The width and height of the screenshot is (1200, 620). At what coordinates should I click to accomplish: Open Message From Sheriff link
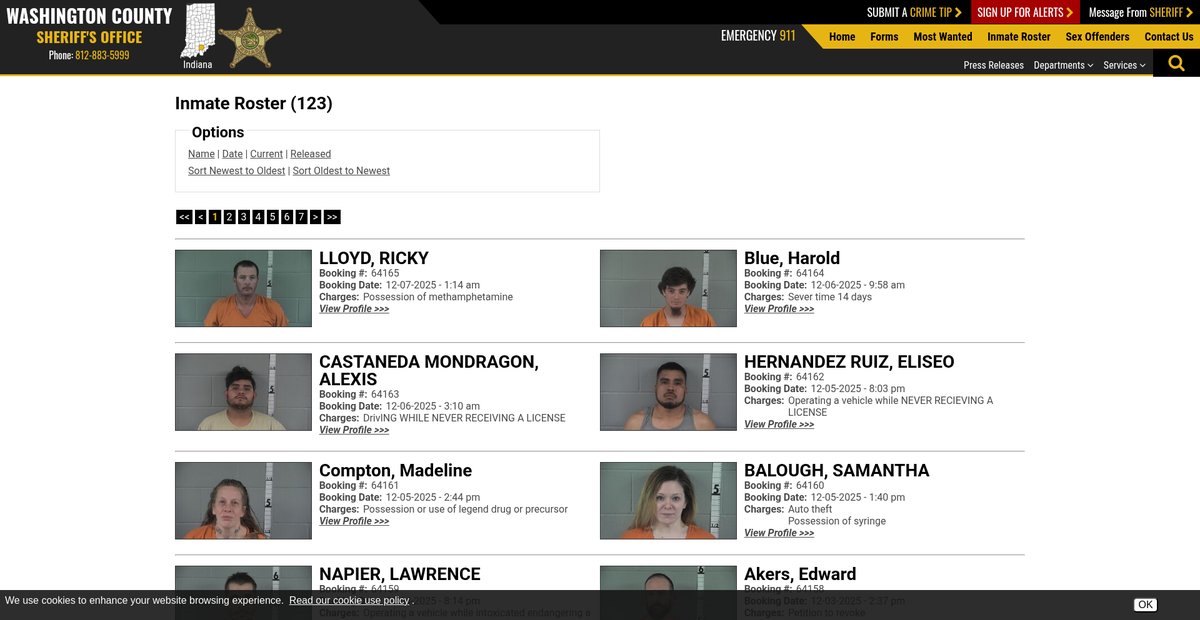click(x=1142, y=12)
